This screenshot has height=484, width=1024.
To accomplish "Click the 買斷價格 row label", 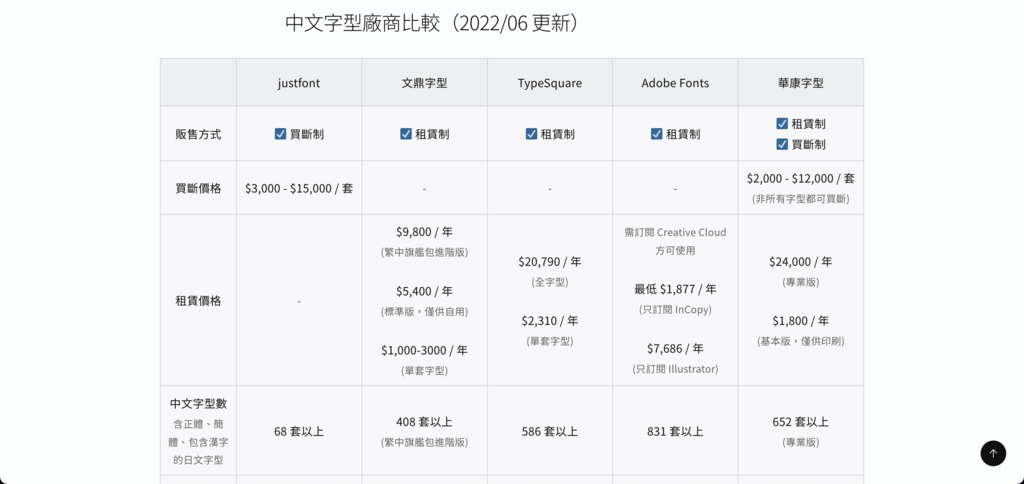I will point(198,188).
